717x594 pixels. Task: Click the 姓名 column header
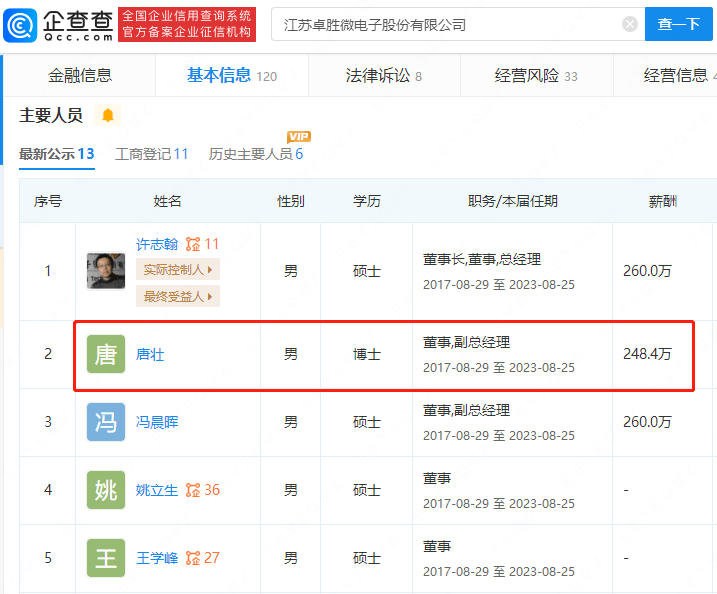[x=167, y=201]
